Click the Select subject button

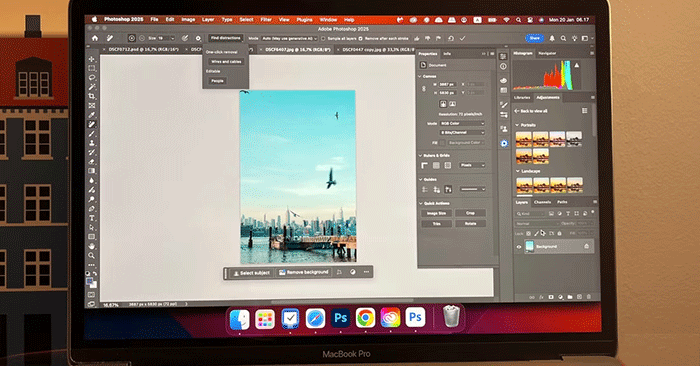251,273
